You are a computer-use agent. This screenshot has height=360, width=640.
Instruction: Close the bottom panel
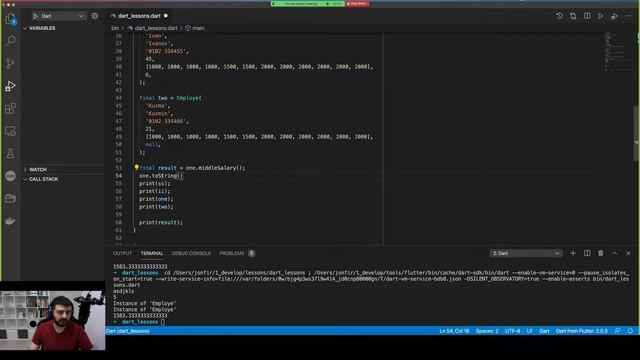pyautogui.click(x=629, y=253)
